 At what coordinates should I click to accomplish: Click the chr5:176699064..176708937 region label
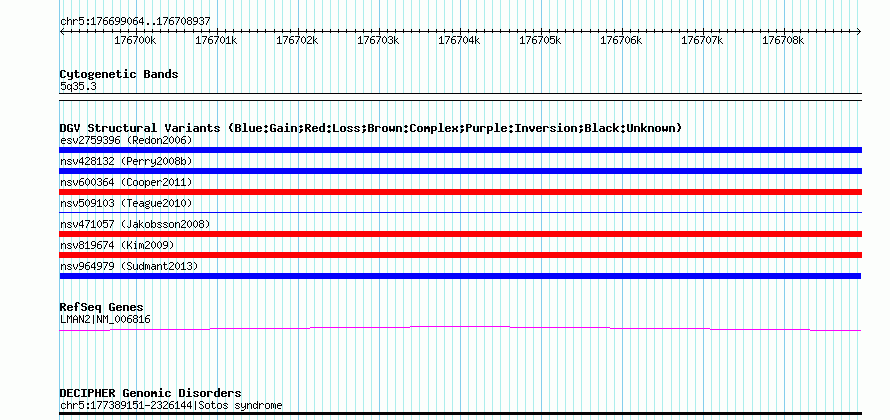click(135, 21)
